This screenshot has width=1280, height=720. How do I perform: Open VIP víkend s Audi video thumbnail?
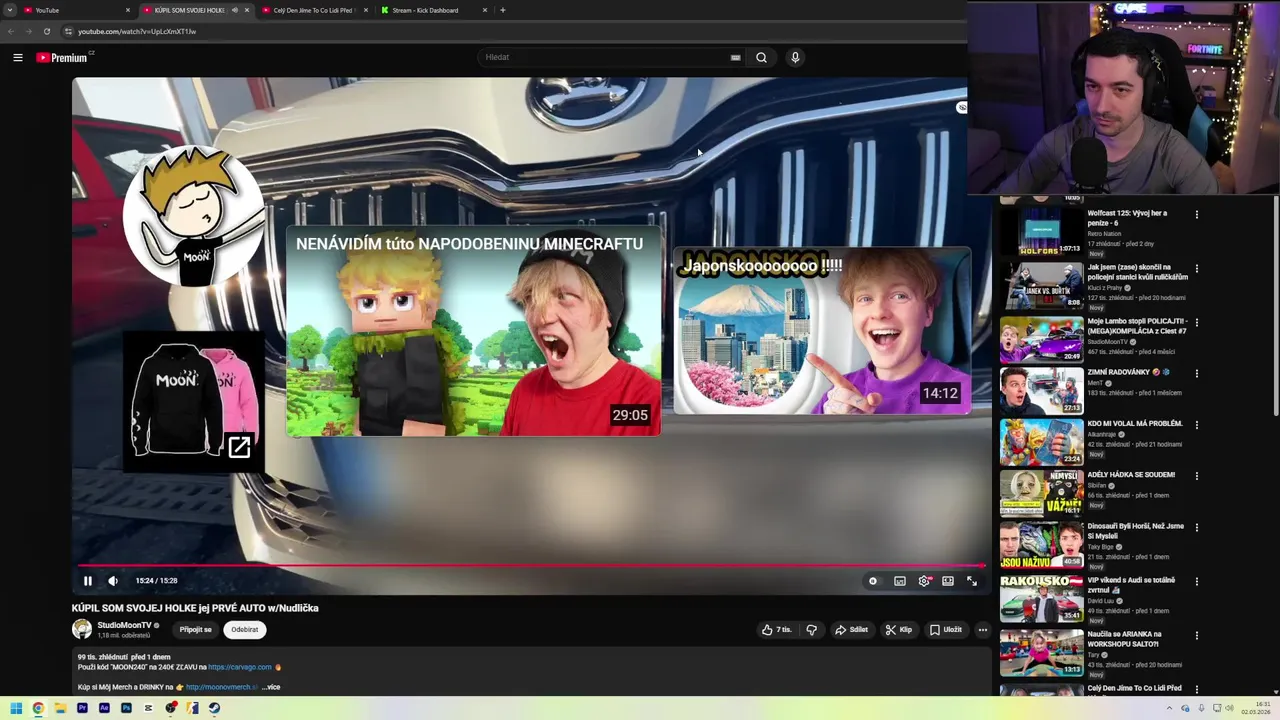click(1042, 598)
